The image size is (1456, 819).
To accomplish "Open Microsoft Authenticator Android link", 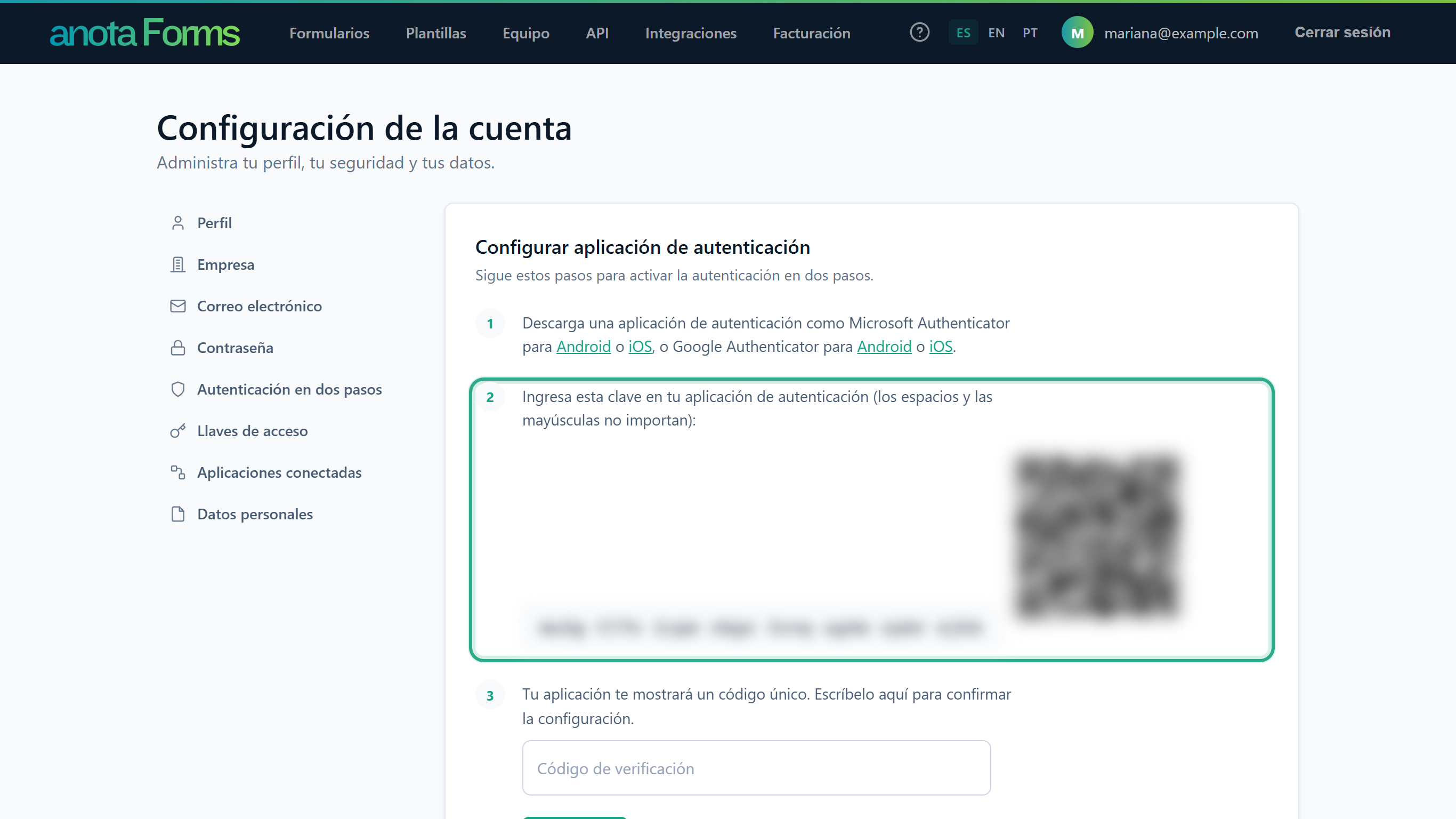I will point(583,346).
